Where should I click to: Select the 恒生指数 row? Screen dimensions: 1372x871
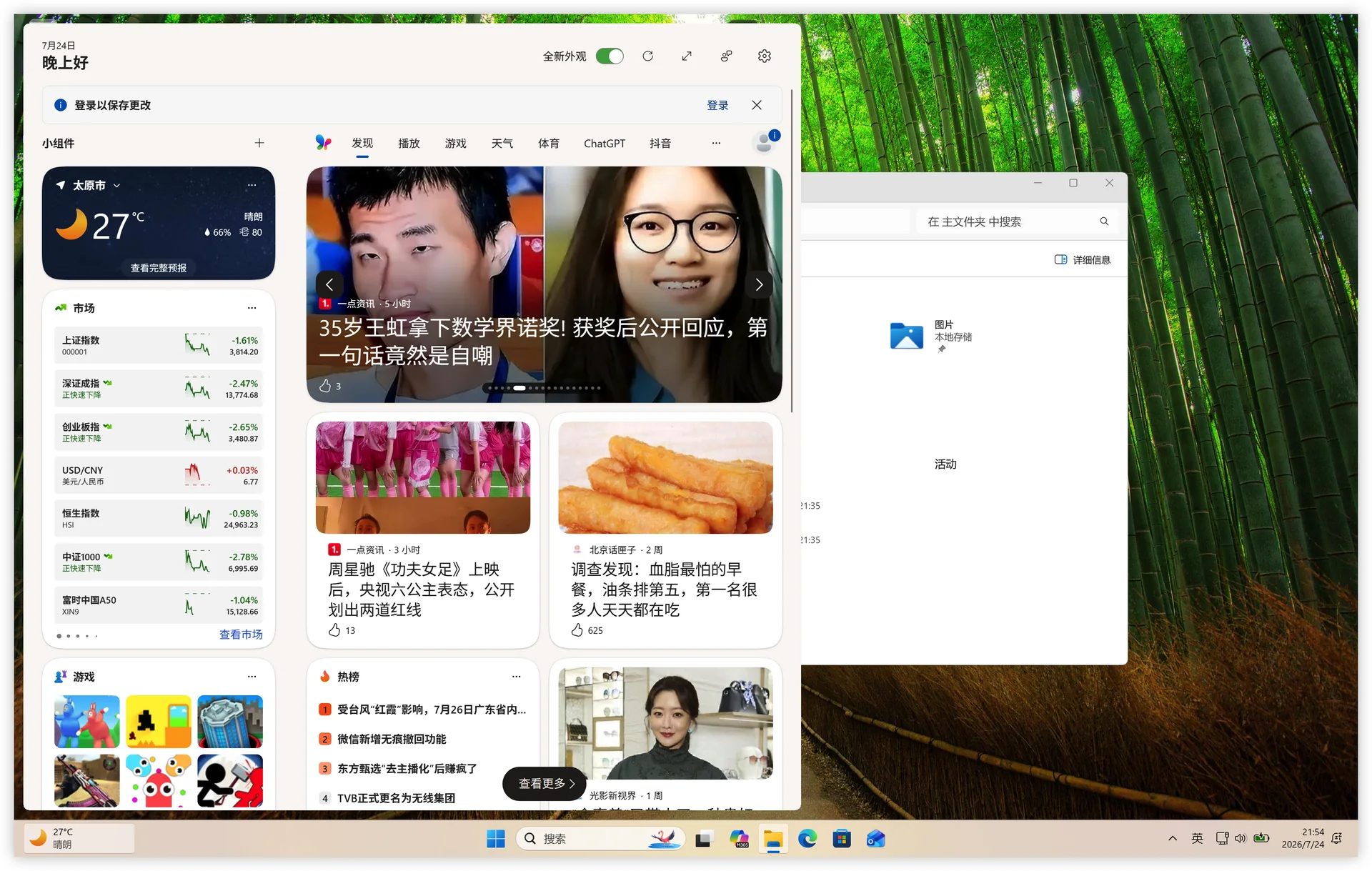click(159, 519)
